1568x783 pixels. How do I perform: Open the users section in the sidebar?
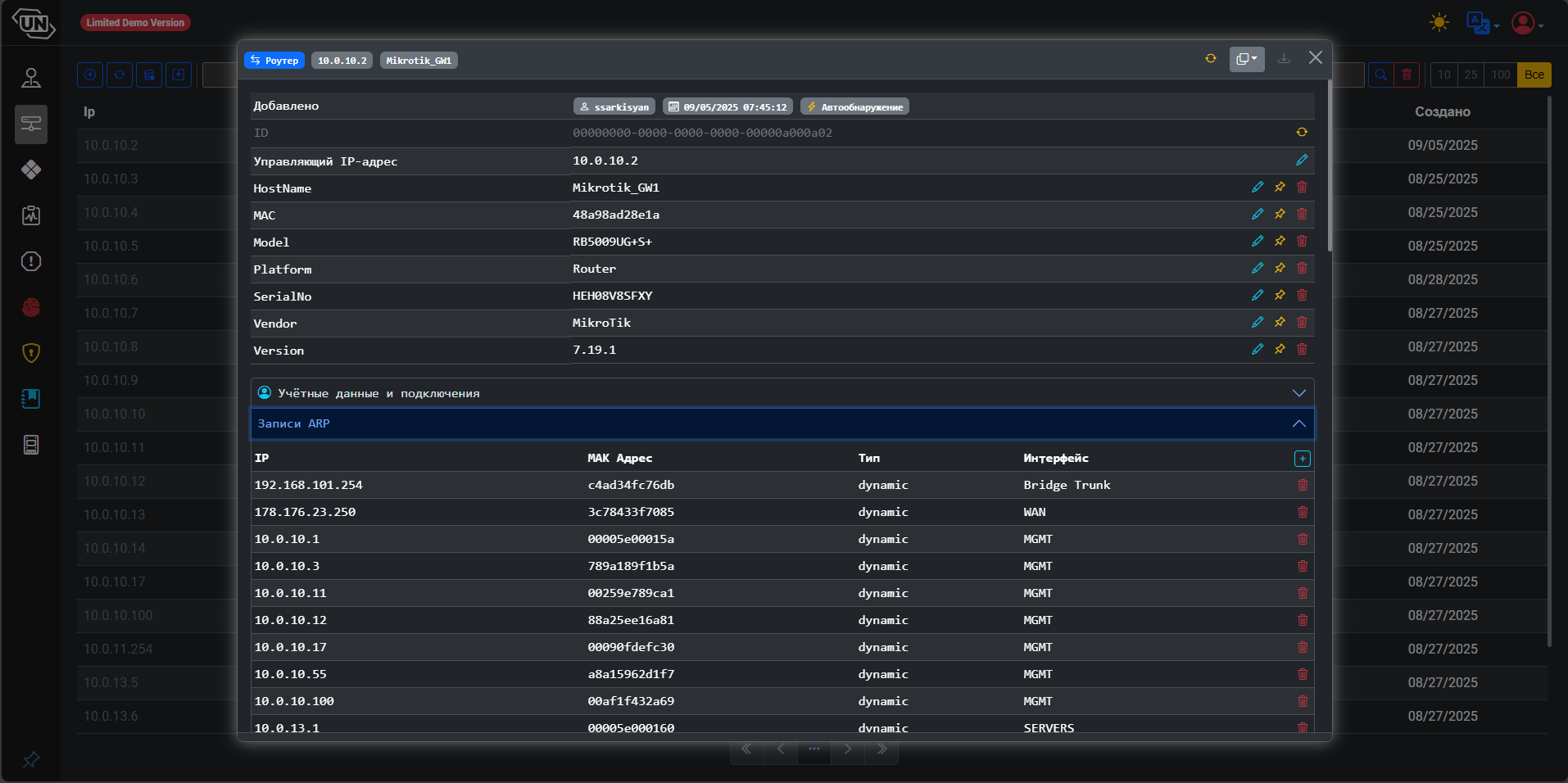(x=31, y=78)
